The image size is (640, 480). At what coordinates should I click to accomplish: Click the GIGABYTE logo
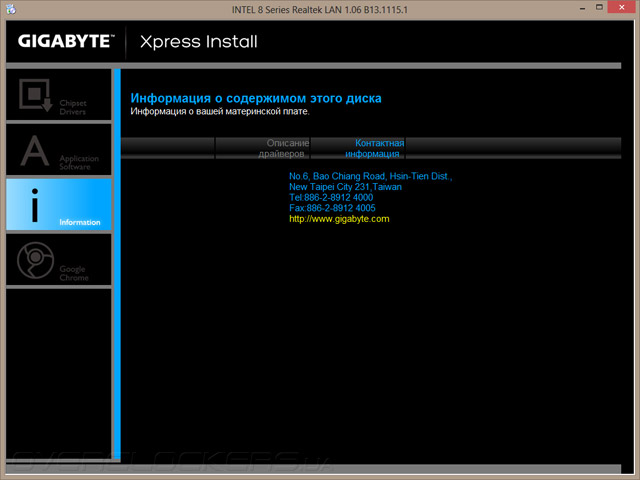coord(66,41)
